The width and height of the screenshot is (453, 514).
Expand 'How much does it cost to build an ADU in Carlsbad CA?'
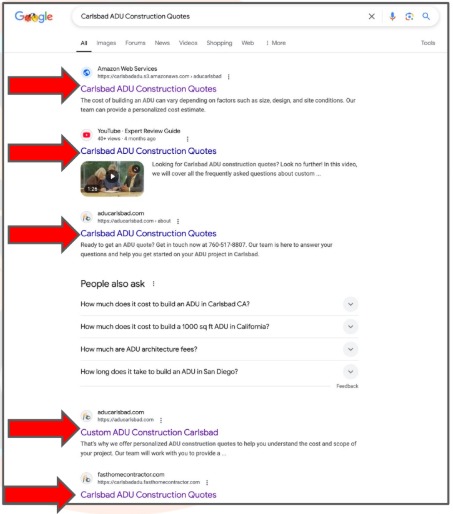point(219,304)
